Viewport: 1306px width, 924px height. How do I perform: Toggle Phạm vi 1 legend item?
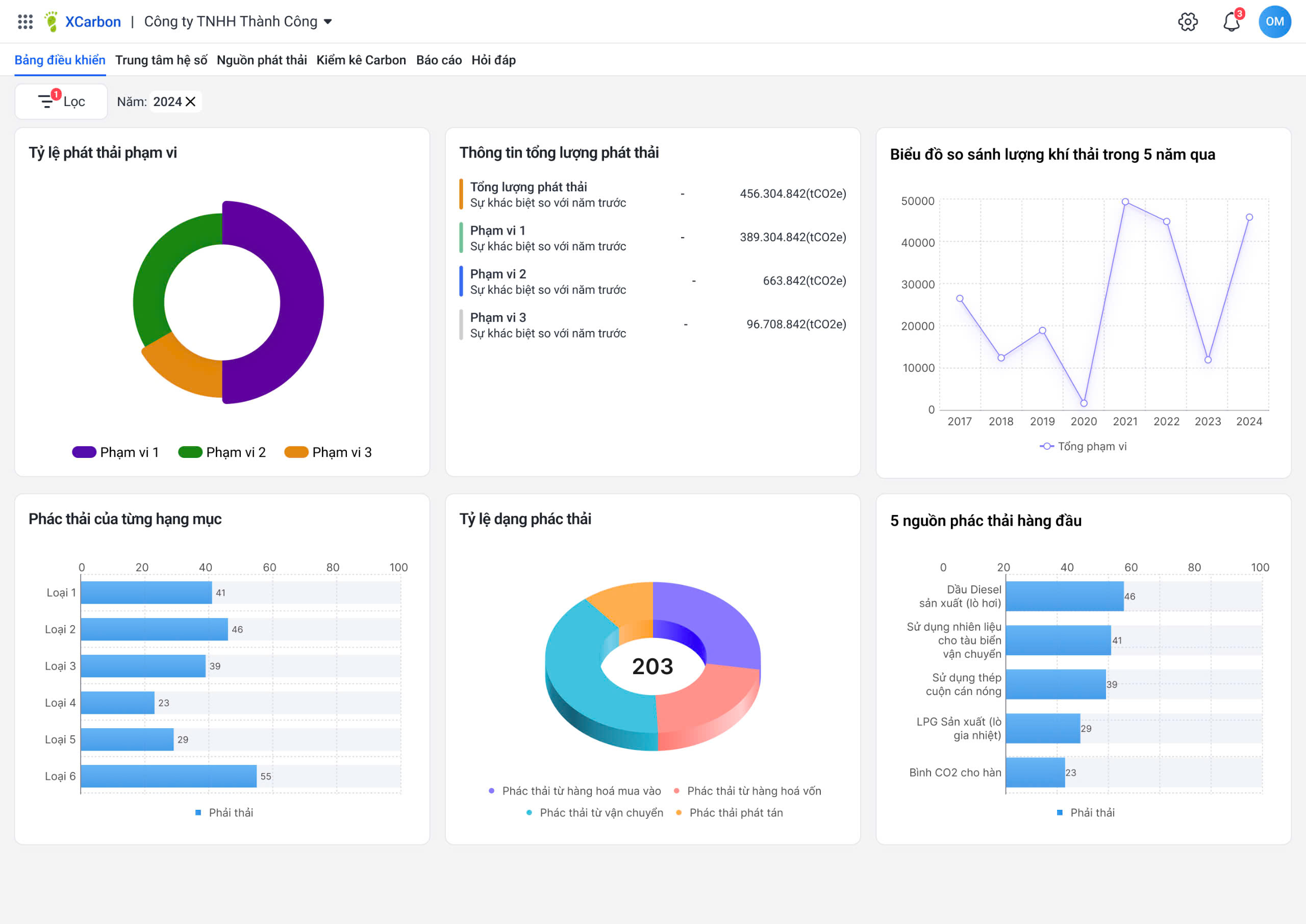[115, 452]
